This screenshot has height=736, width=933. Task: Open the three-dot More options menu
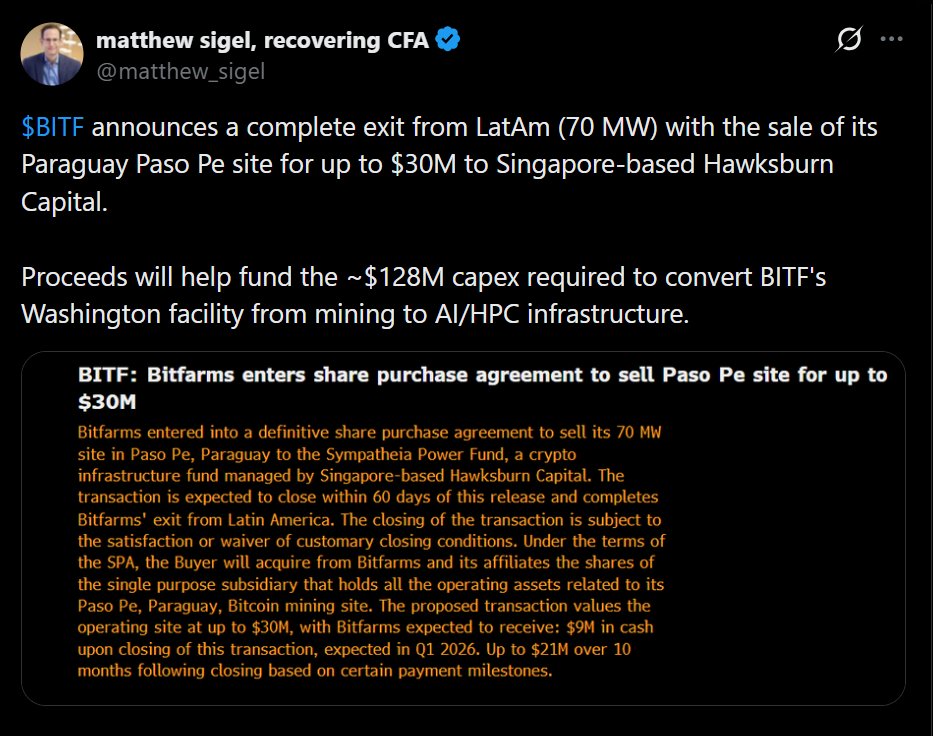click(891, 40)
